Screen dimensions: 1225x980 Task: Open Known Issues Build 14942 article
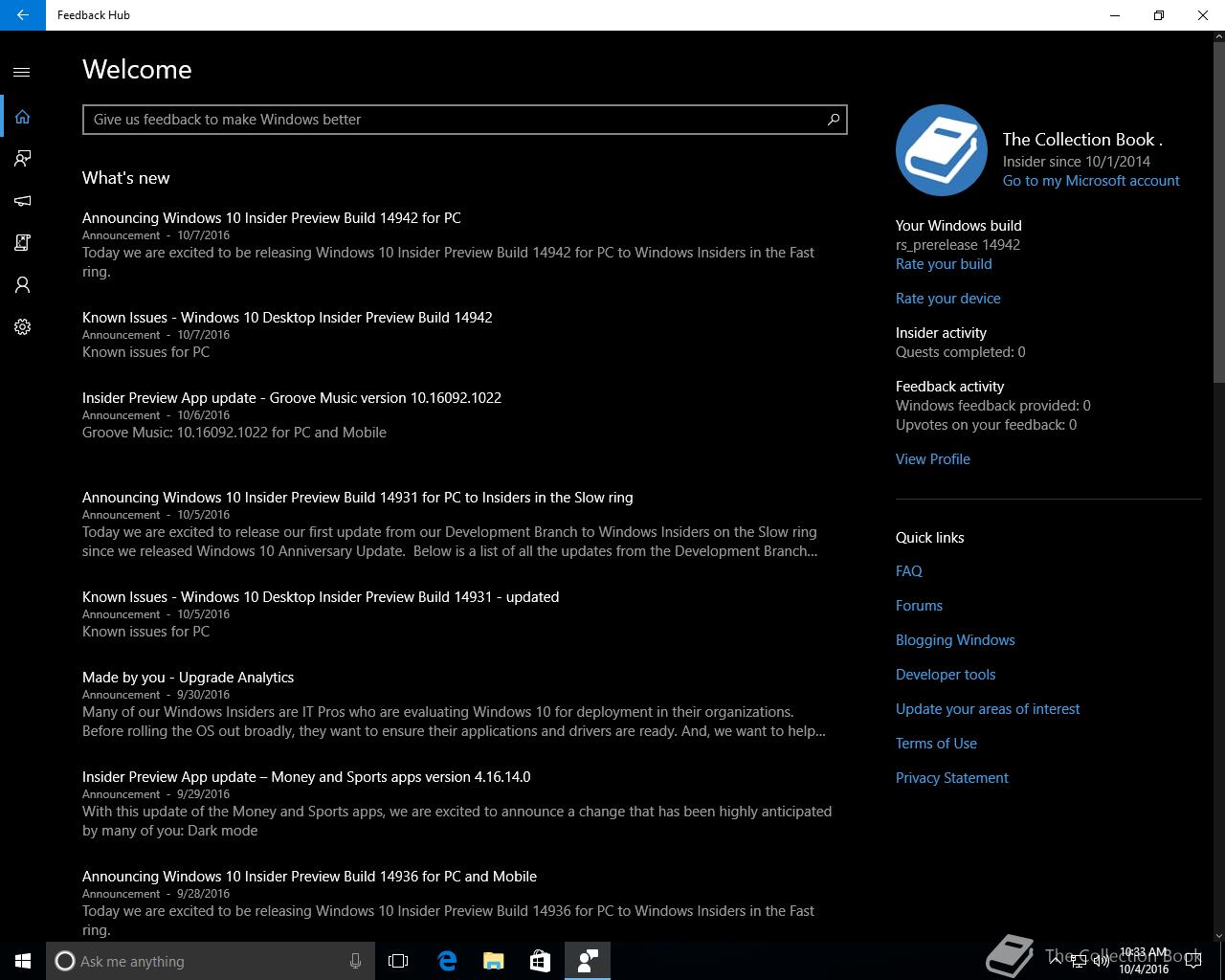point(287,318)
